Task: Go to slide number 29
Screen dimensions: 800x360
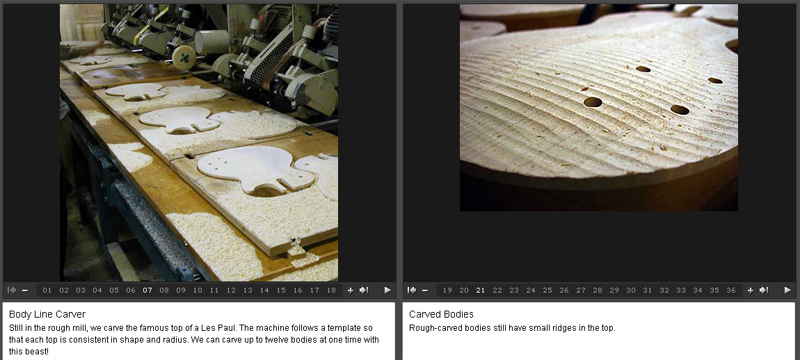Action: [614, 290]
